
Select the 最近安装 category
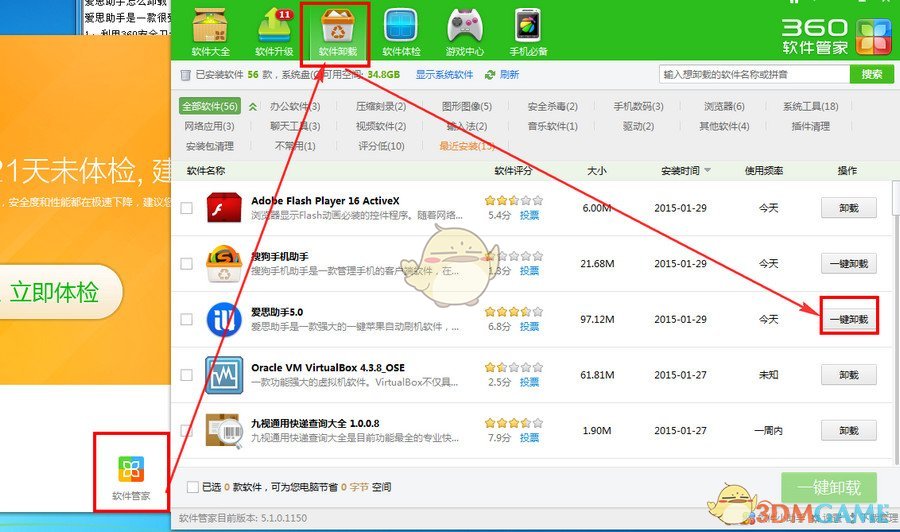point(467,146)
